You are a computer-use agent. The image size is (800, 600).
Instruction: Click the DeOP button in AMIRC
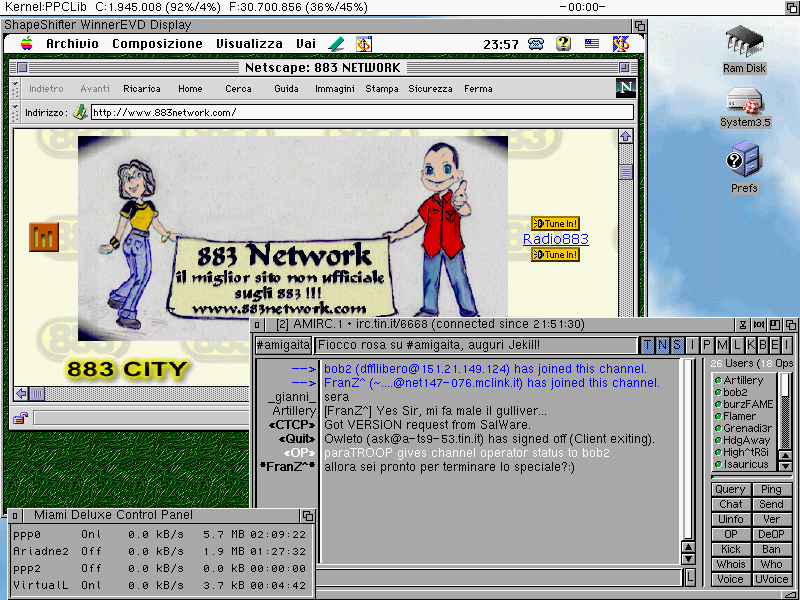[x=771, y=534]
